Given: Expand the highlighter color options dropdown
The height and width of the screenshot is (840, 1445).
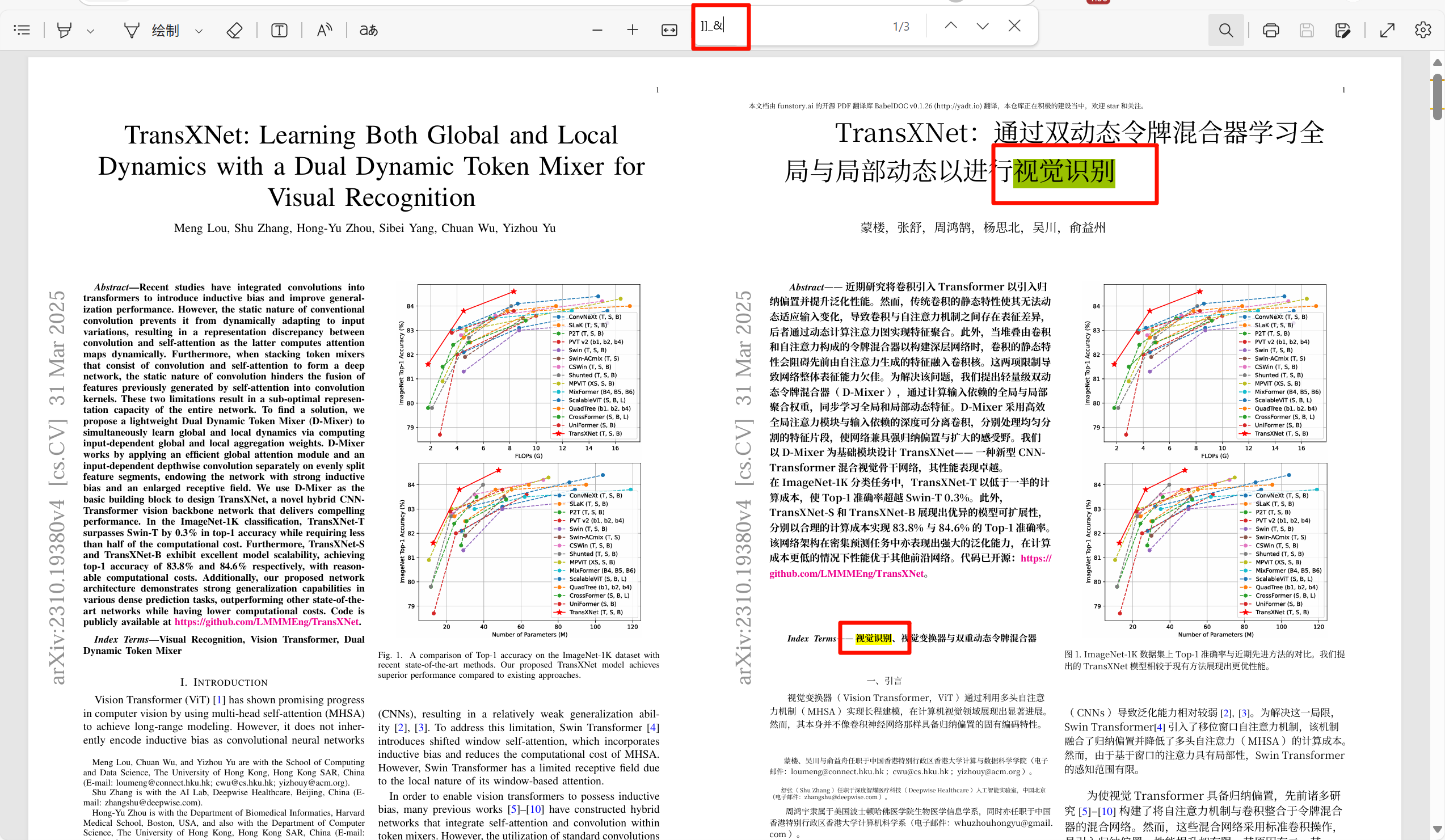Looking at the screenshot, I should pos(90,31).
